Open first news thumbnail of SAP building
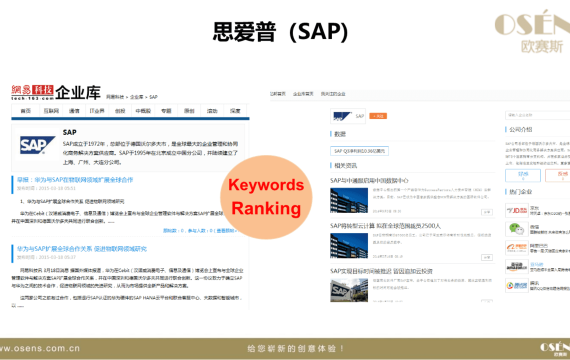Image resolution: width=570 pixels, height=360 pixels. click(x=349, y=200)
